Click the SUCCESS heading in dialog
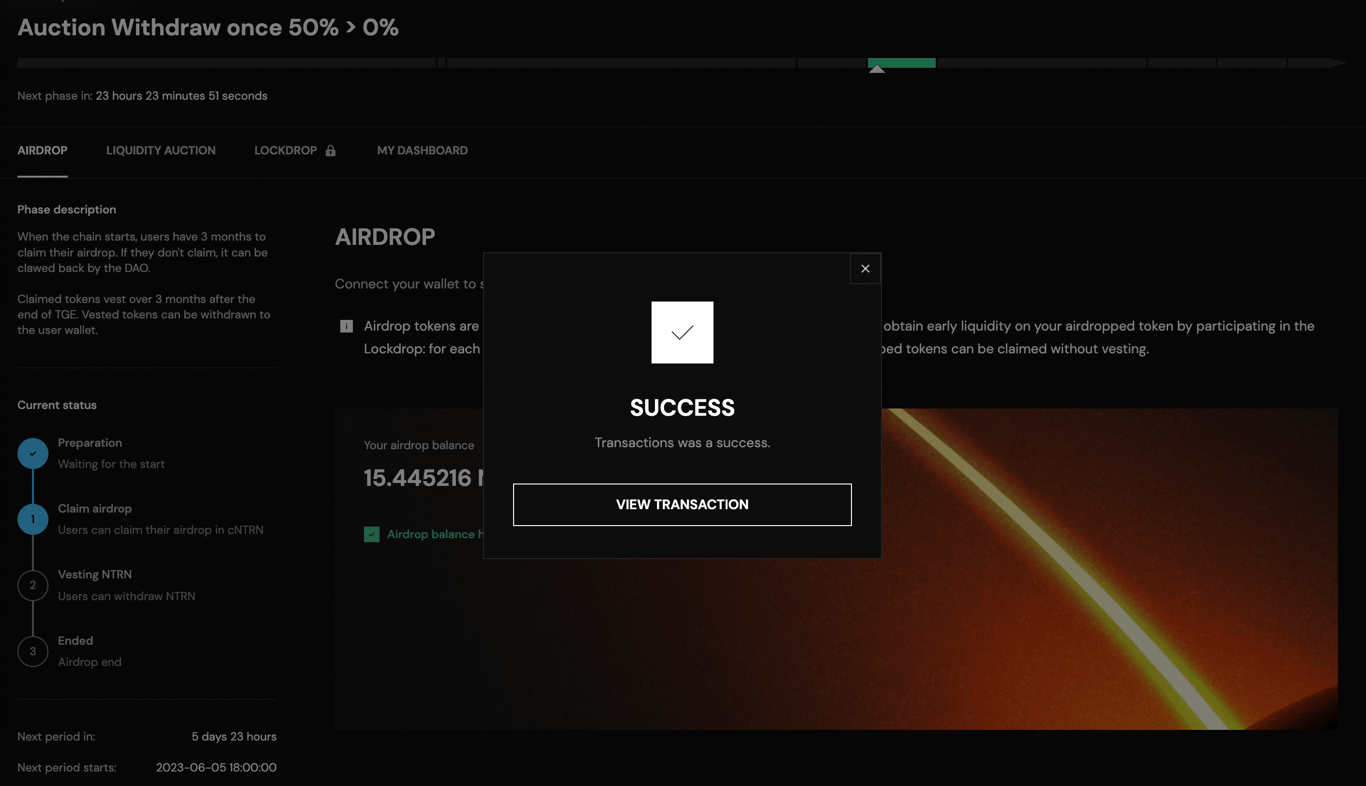1366x786 pixels. pyautogui.click(x=682, y=408)
